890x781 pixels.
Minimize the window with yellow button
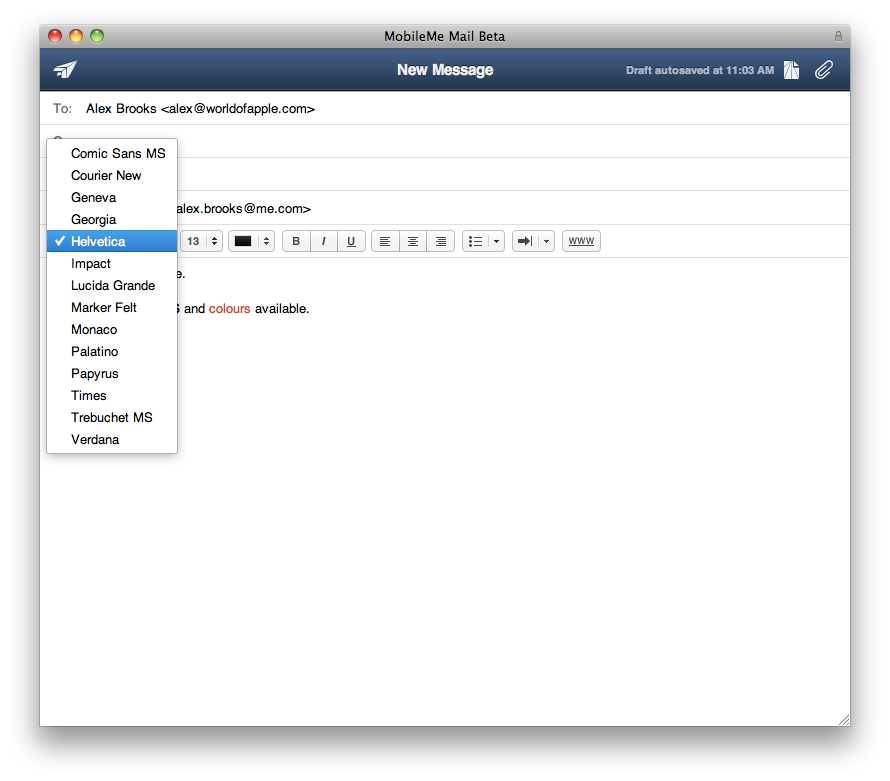click(76, 36)
